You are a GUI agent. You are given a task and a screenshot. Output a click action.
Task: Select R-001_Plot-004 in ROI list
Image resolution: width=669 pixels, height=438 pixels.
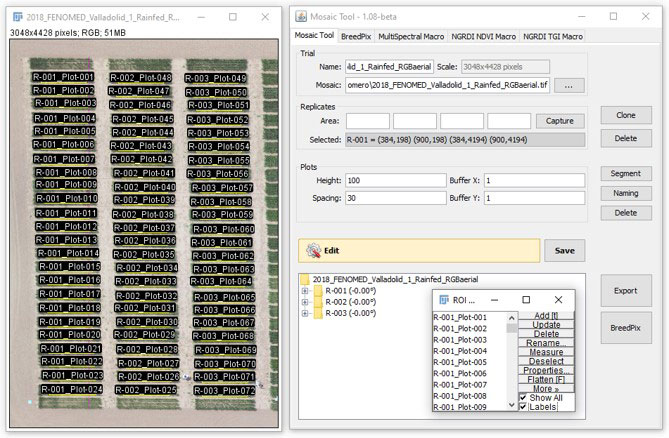click(460, 351)
